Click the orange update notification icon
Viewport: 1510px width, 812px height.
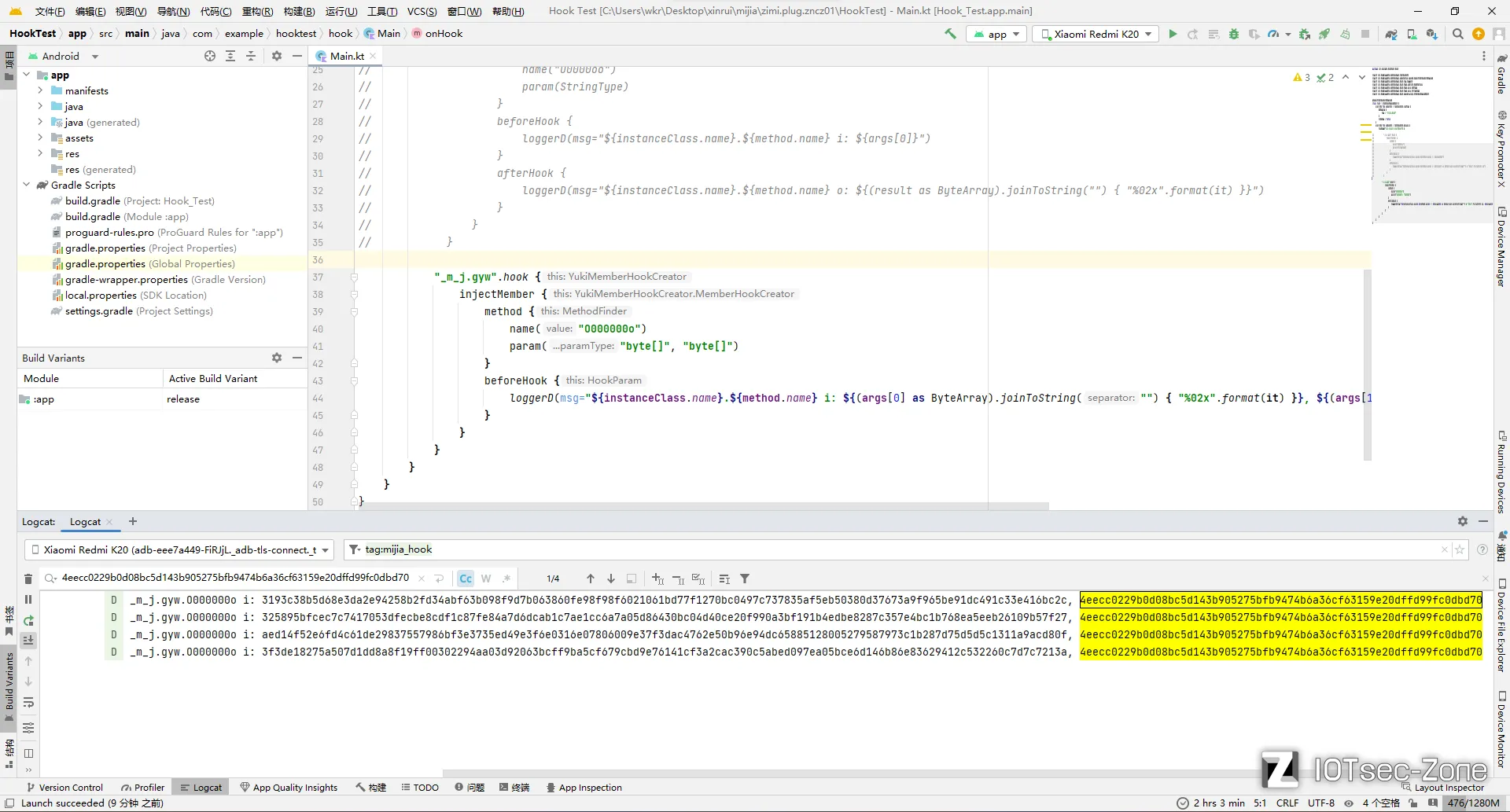[1479, 34]
